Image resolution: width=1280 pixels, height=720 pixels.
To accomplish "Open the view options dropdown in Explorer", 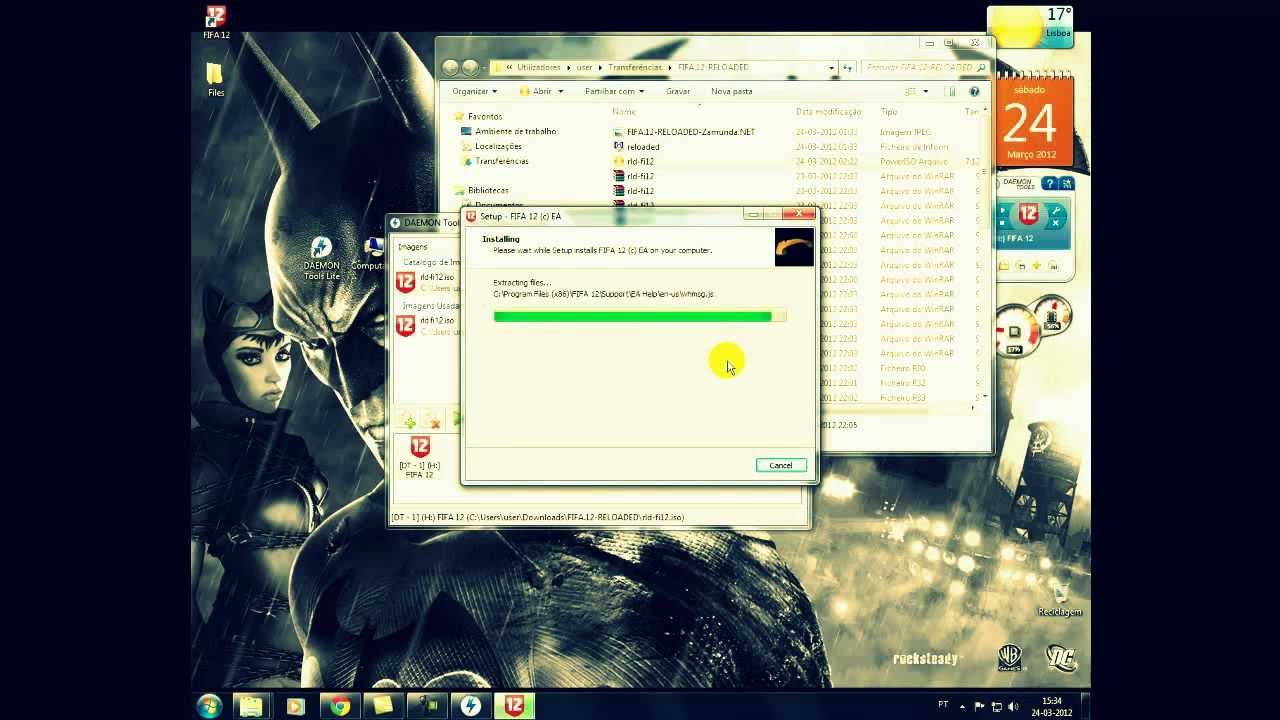I will point(926,91).
